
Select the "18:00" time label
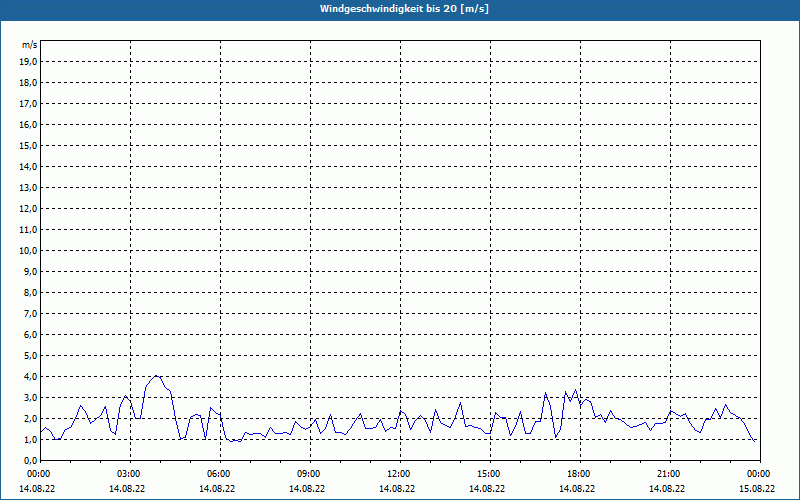(580, 474)
